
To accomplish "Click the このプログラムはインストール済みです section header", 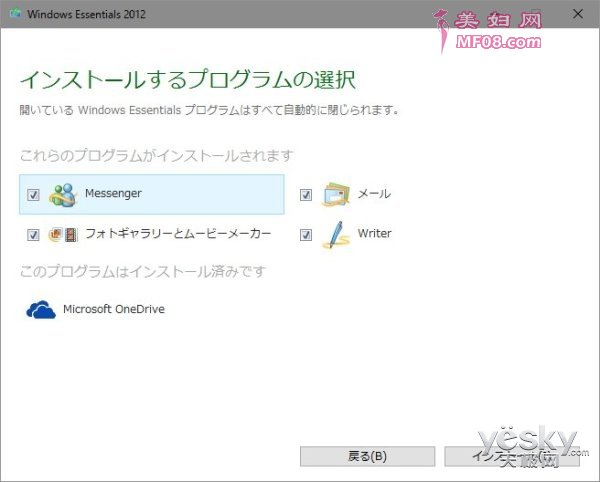I will tap(143, 271).
